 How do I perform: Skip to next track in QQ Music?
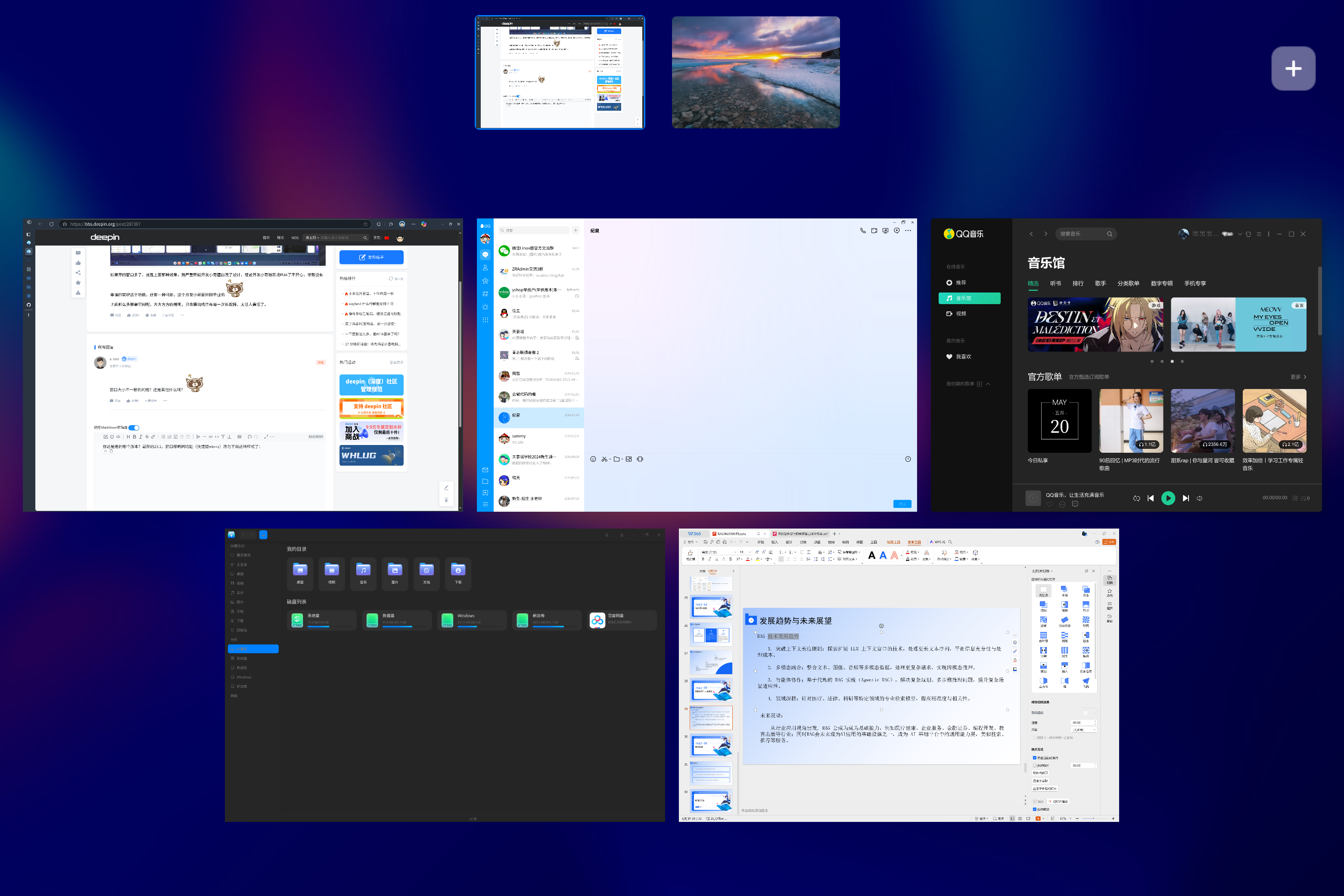pyautogui.click(x=1186, y=498)
